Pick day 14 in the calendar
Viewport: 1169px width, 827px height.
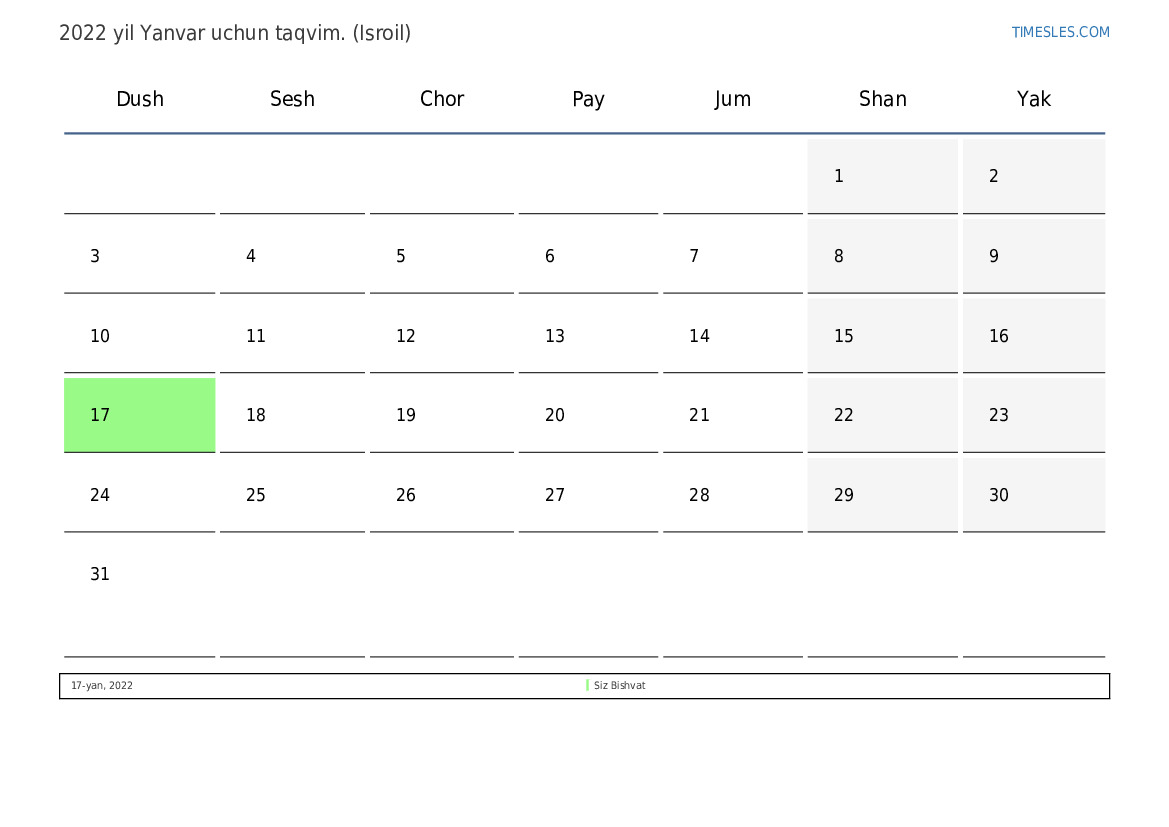(x=733, y=336)
